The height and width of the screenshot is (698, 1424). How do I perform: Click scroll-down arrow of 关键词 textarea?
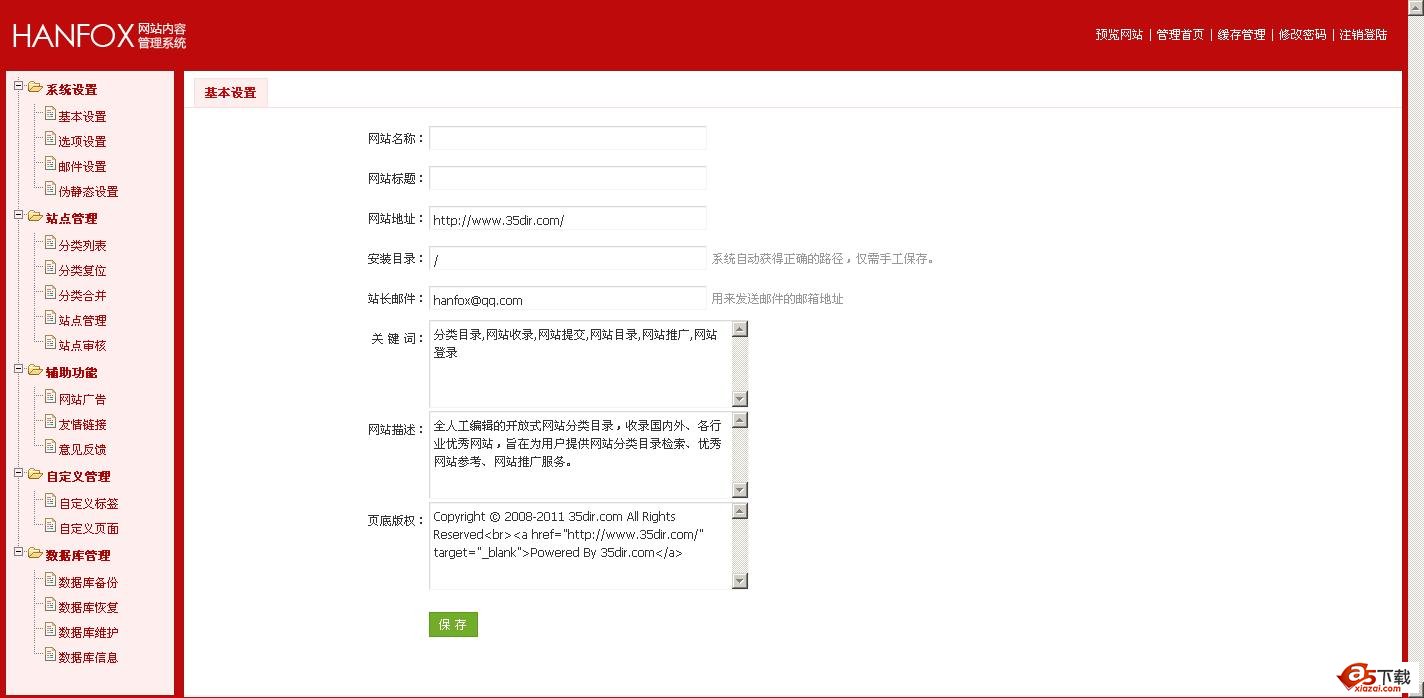(740, 399)
